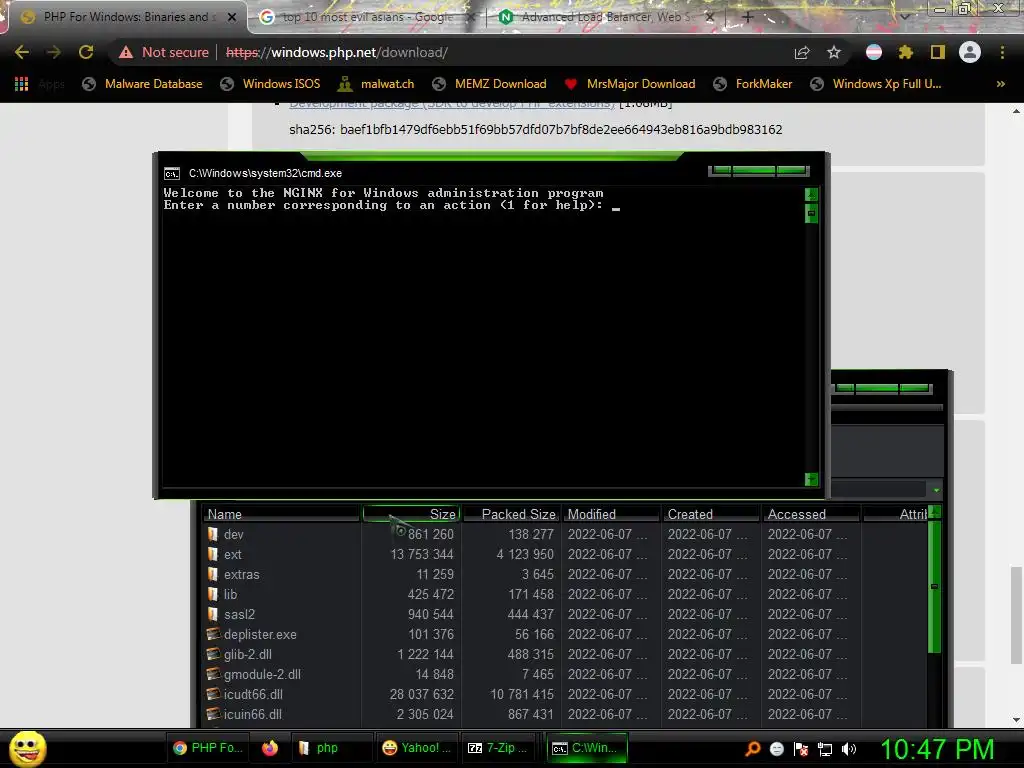Select glib-2.dll in 7-Zip list

click(248, 654)
